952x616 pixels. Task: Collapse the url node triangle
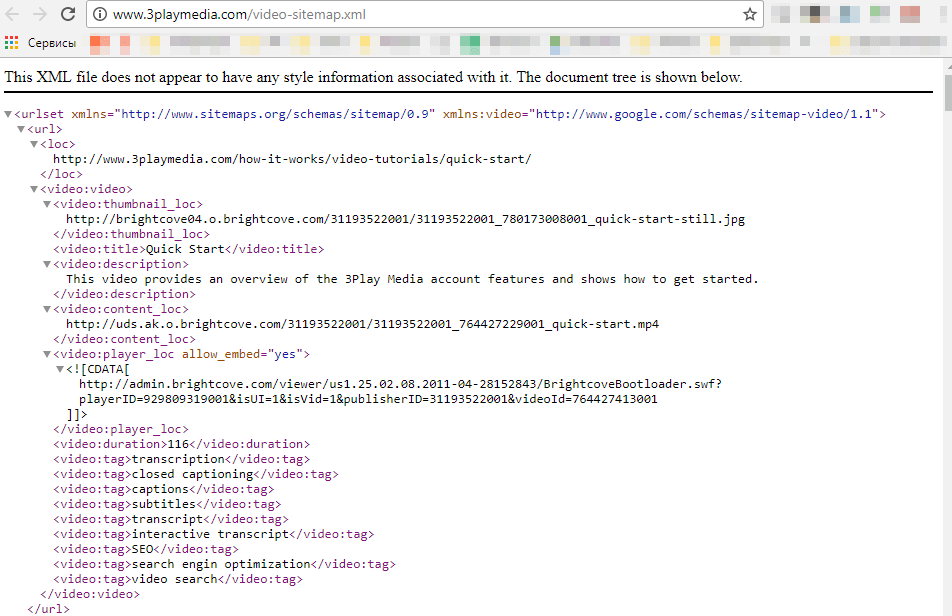pos(21,129)
